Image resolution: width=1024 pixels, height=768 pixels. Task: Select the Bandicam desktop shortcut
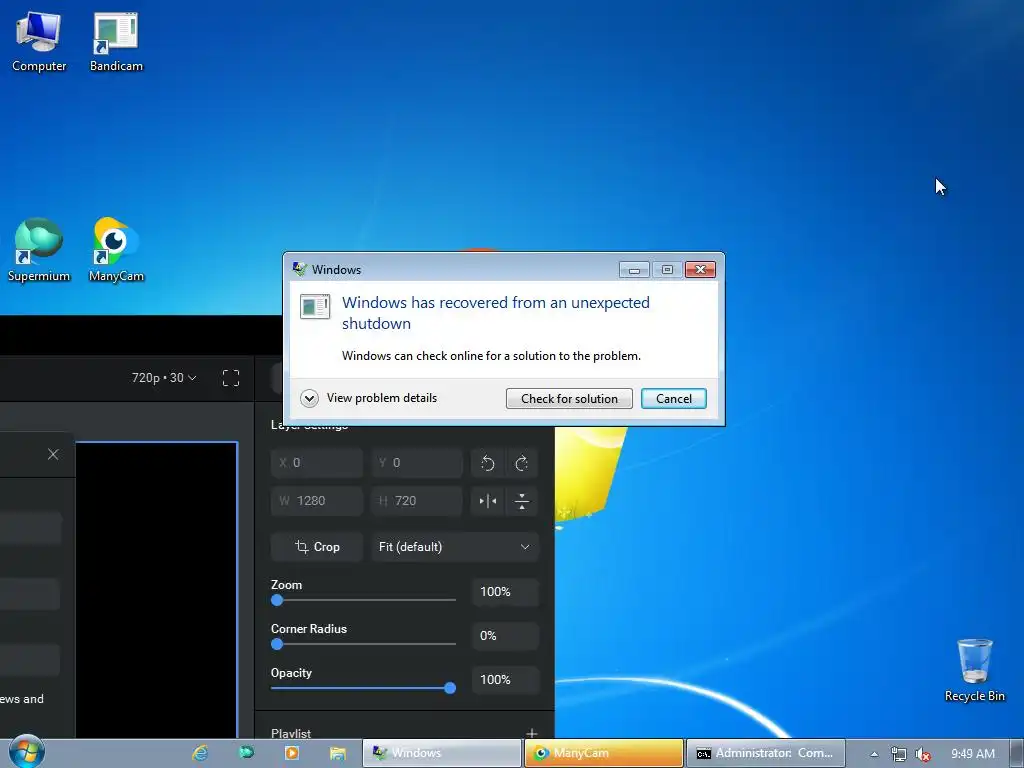116,42
